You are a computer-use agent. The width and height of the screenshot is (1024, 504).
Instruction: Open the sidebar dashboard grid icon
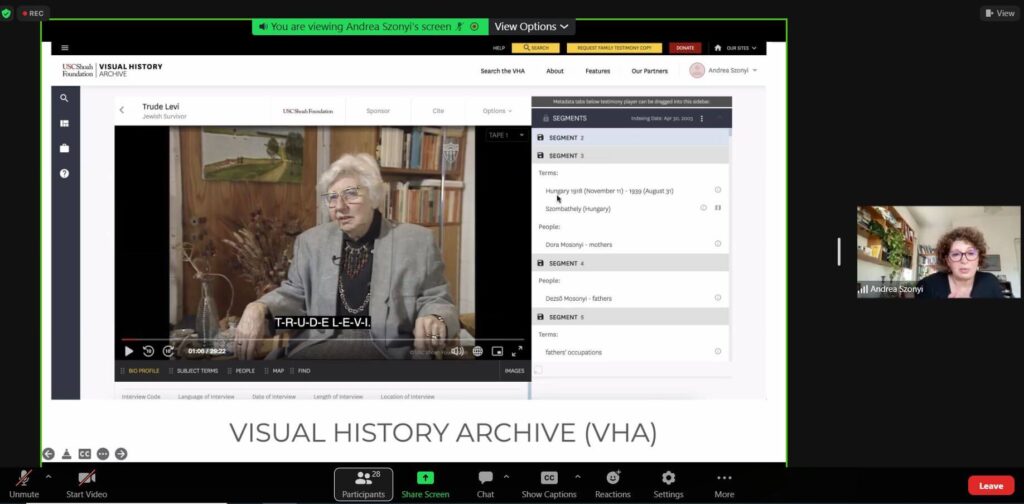click(64, 123)
